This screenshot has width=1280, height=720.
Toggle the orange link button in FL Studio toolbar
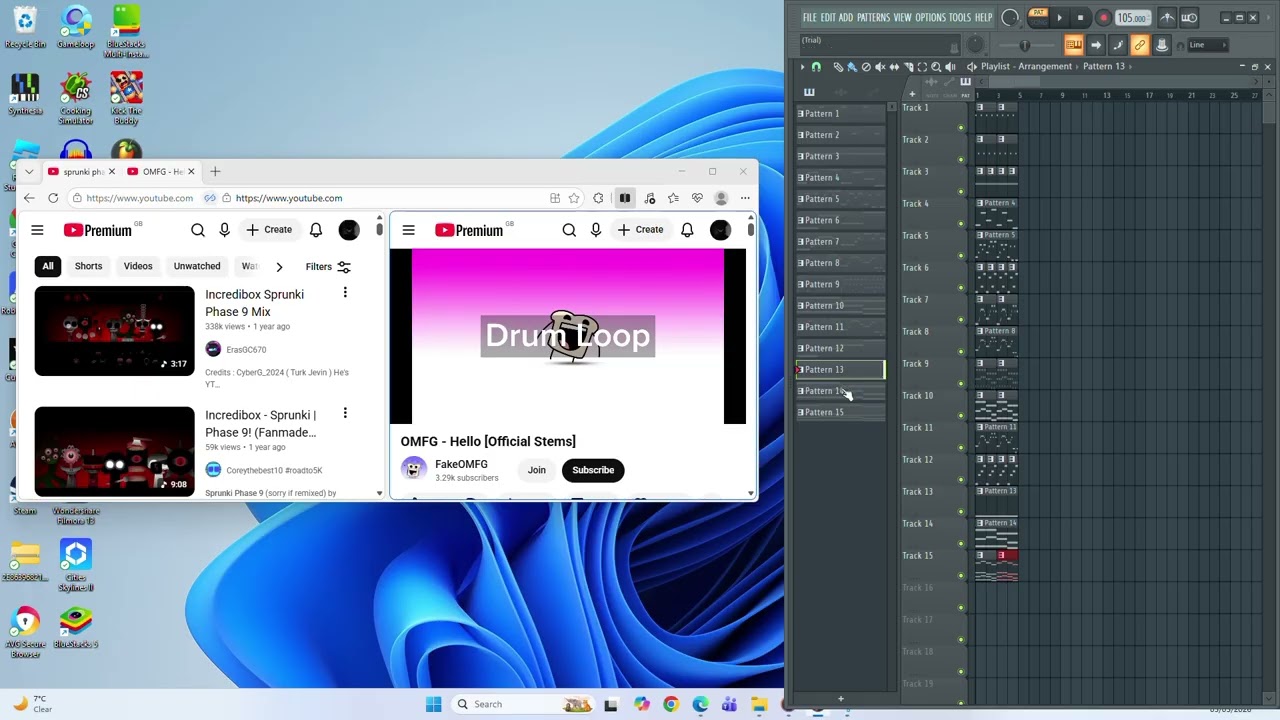tap(1140, 45)
